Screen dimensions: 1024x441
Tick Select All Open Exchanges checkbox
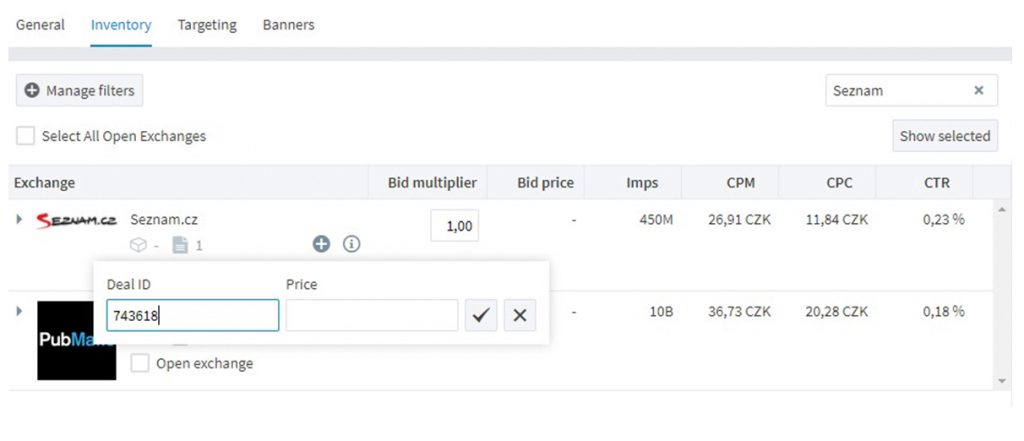pyautogui.click(x=25, y=136)
